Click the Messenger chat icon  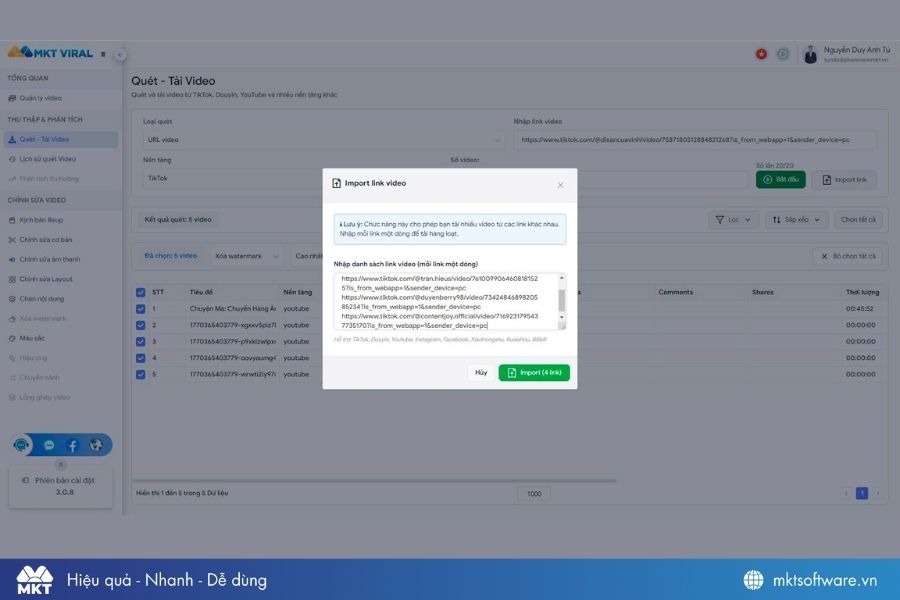[x=48, y=445]
